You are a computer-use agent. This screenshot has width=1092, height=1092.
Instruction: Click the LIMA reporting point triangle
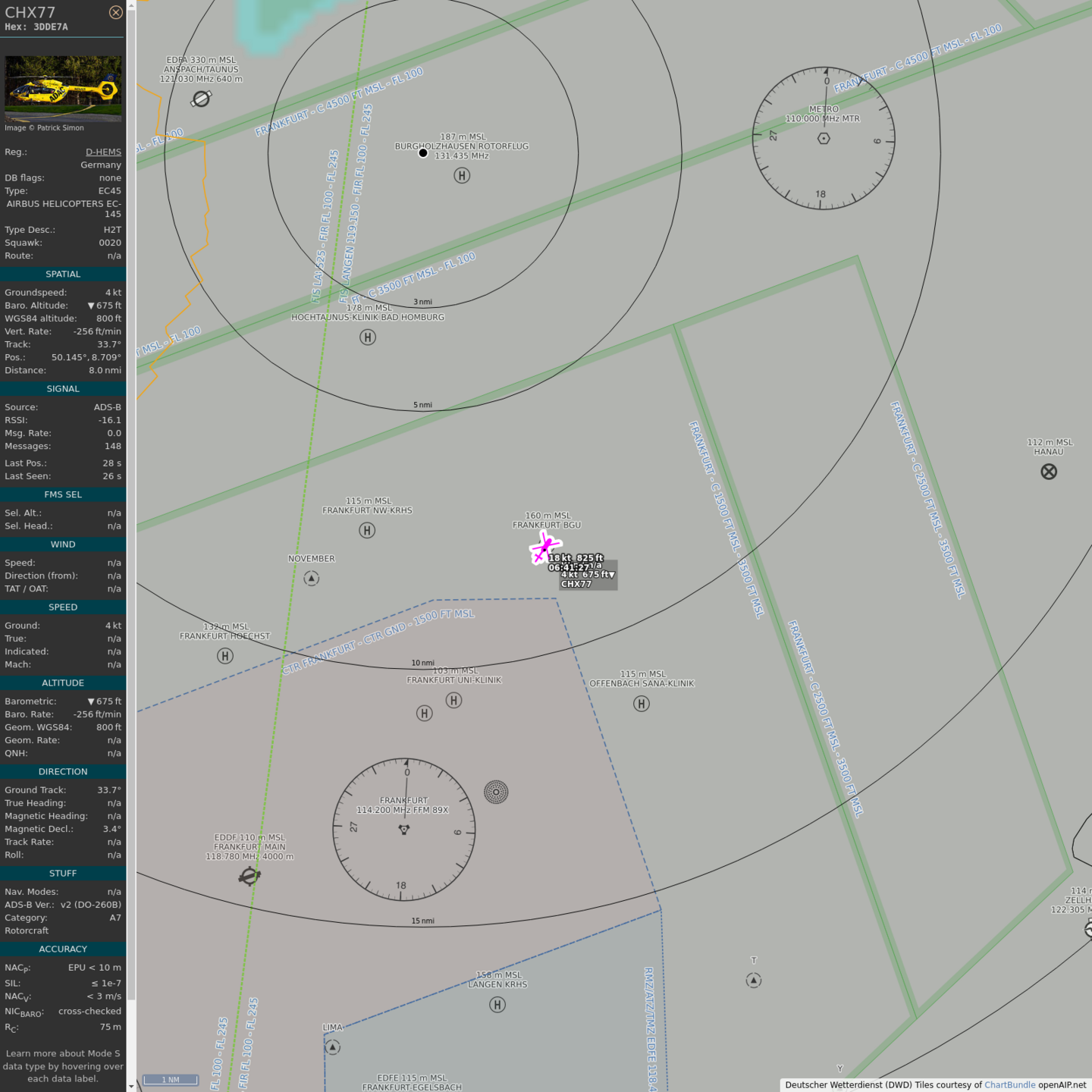(333, 1047)
